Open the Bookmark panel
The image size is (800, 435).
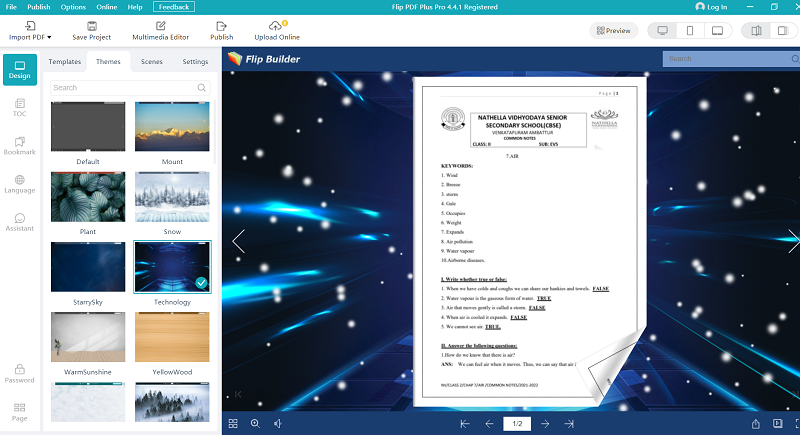tap(19, 145)
